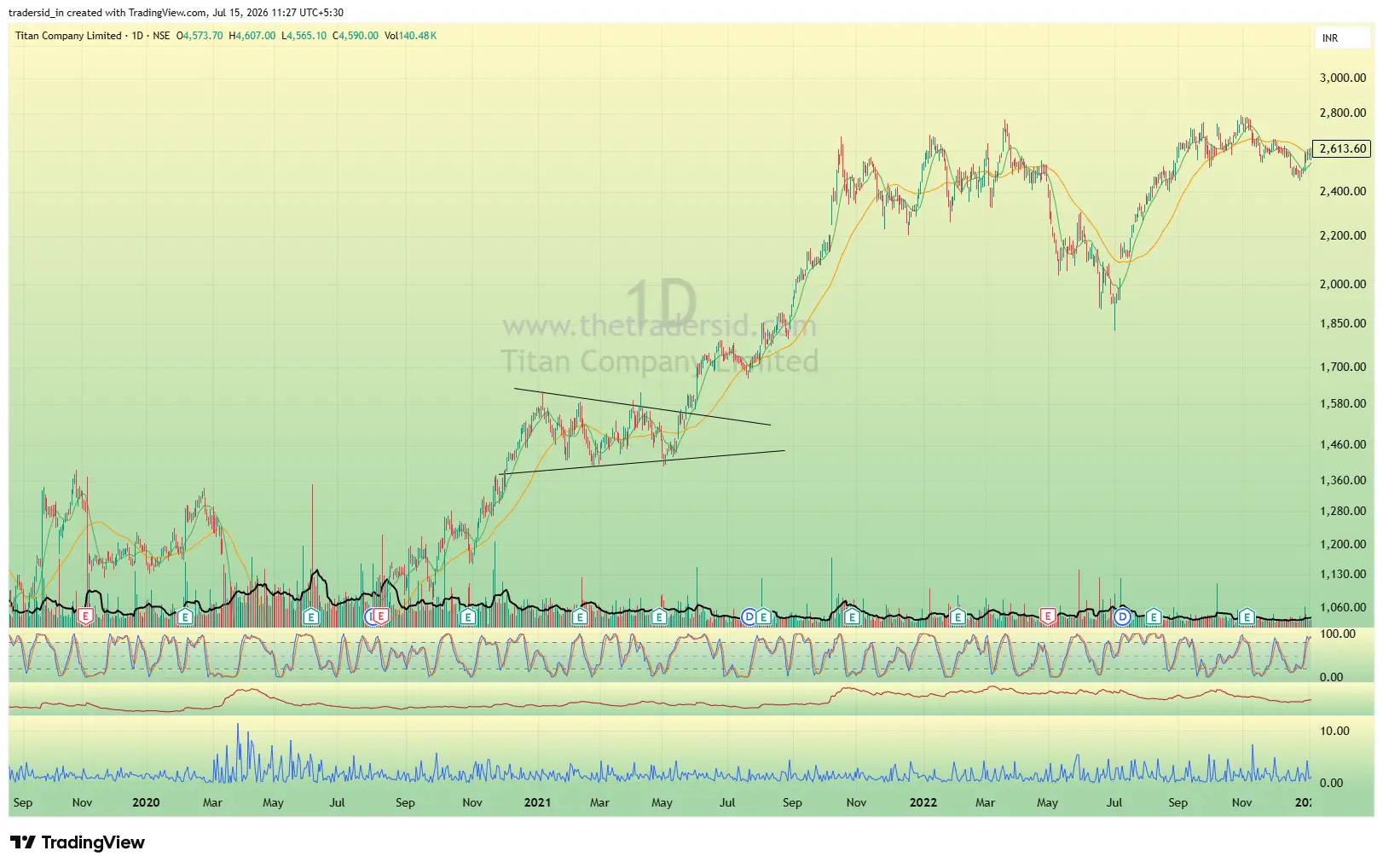Click the red earnings marker near Nov 2019
Image resolution: width=1383 pixels, height=868 pixels.
tap(85, 616)
